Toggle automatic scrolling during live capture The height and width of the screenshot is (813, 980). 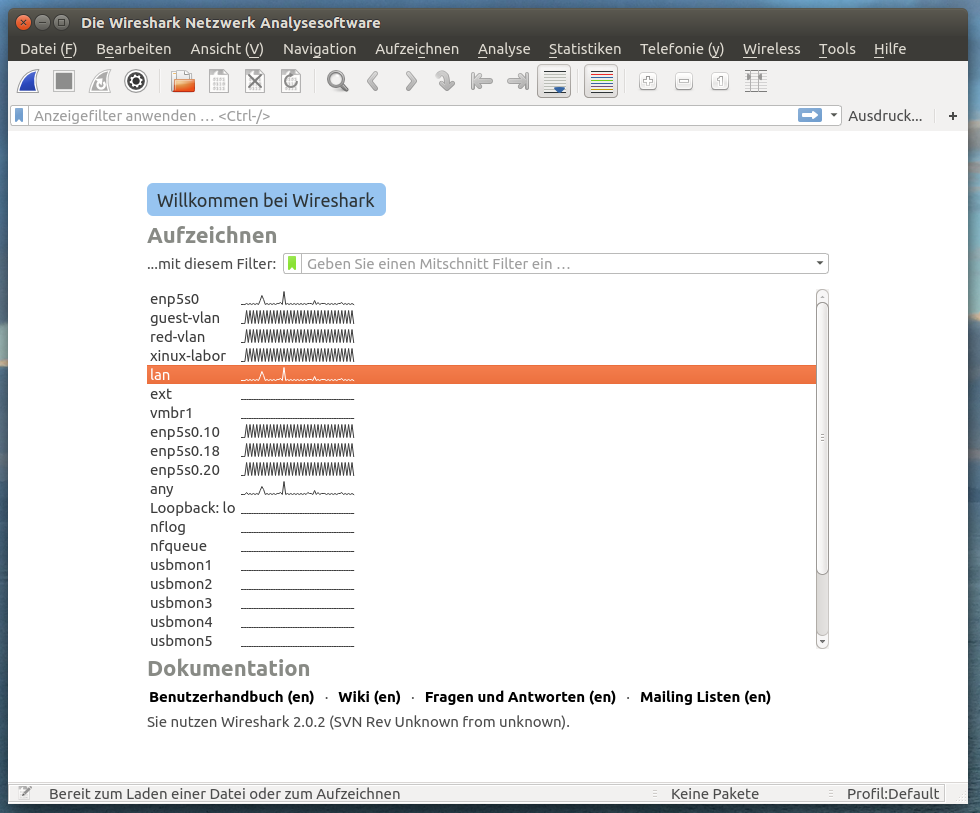coord(554,82)
